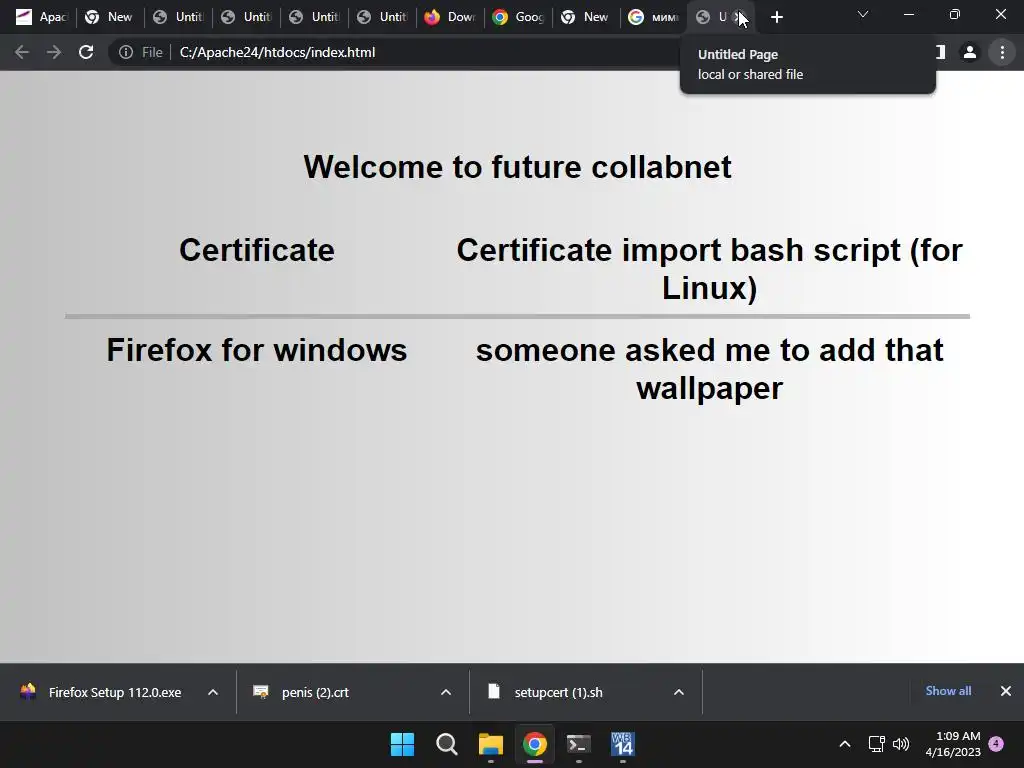
Task: Open the notification center badge
Action: (x=996, y=744)
